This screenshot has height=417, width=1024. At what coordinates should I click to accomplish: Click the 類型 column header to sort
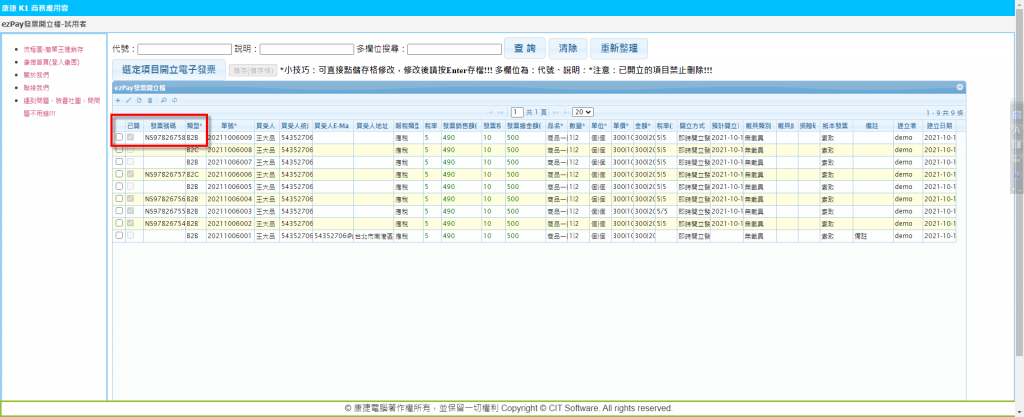tap(194, 125)
